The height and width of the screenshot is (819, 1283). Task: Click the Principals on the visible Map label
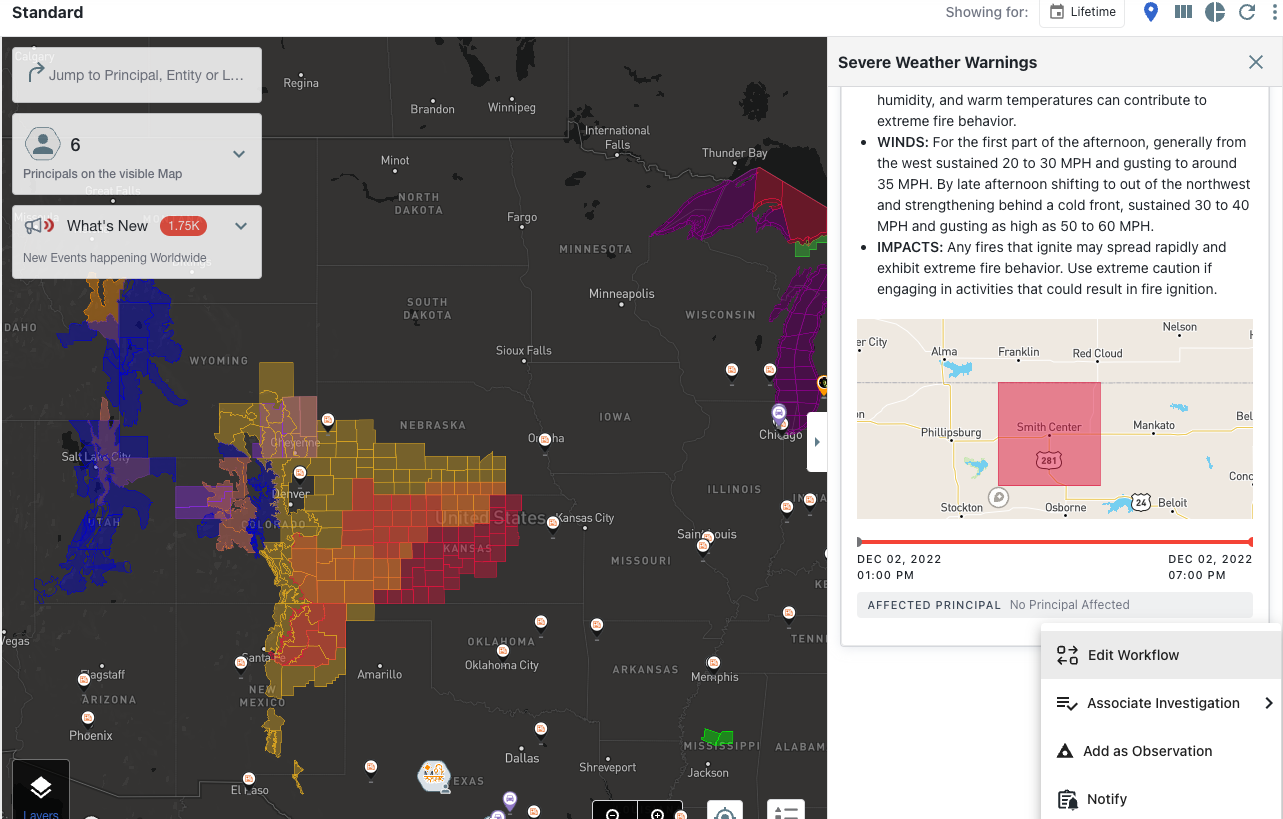[103, 174]
